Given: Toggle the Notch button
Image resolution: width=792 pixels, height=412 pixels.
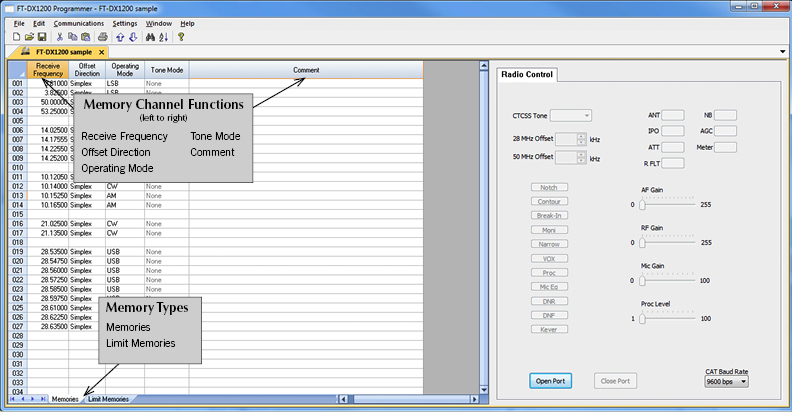Looking at the screenshot, I should point(549,187).
